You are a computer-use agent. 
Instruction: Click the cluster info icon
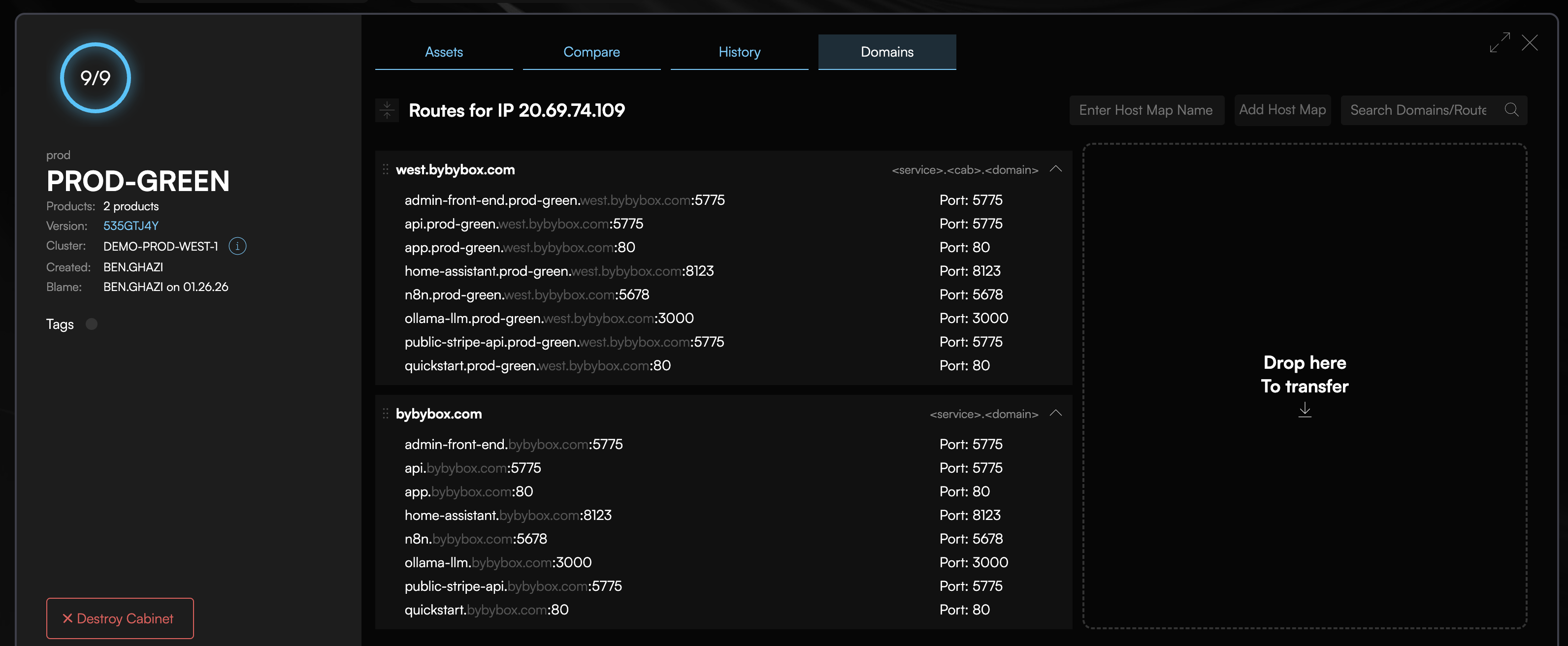pos(237,246)
